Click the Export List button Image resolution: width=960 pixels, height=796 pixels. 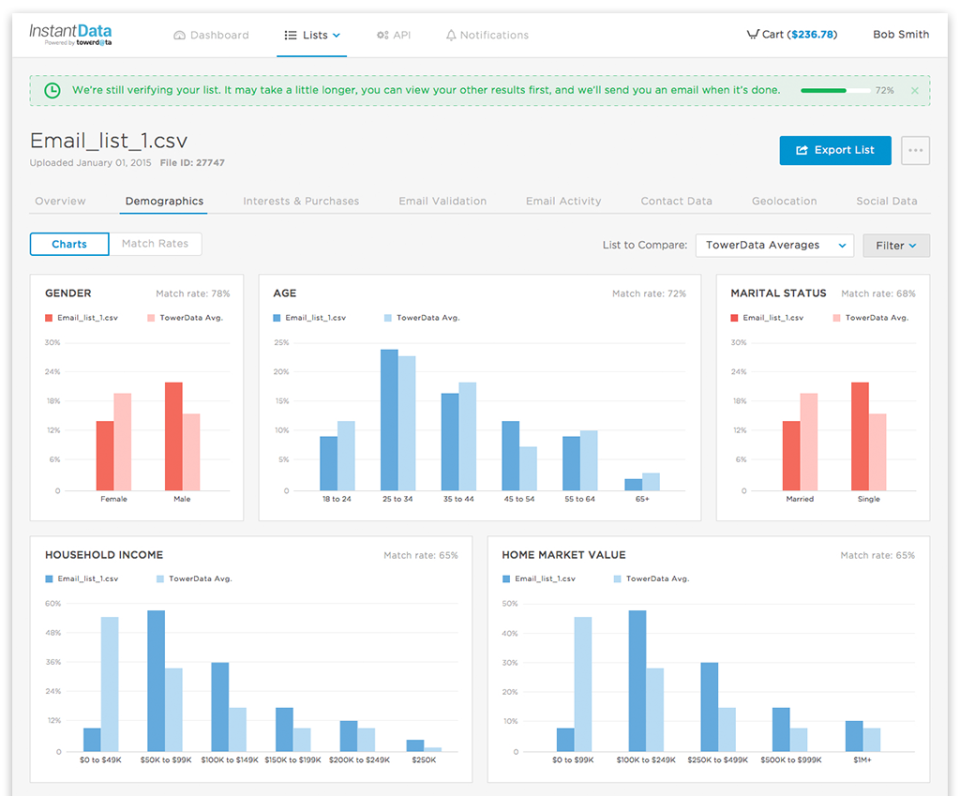click(835, 151)
